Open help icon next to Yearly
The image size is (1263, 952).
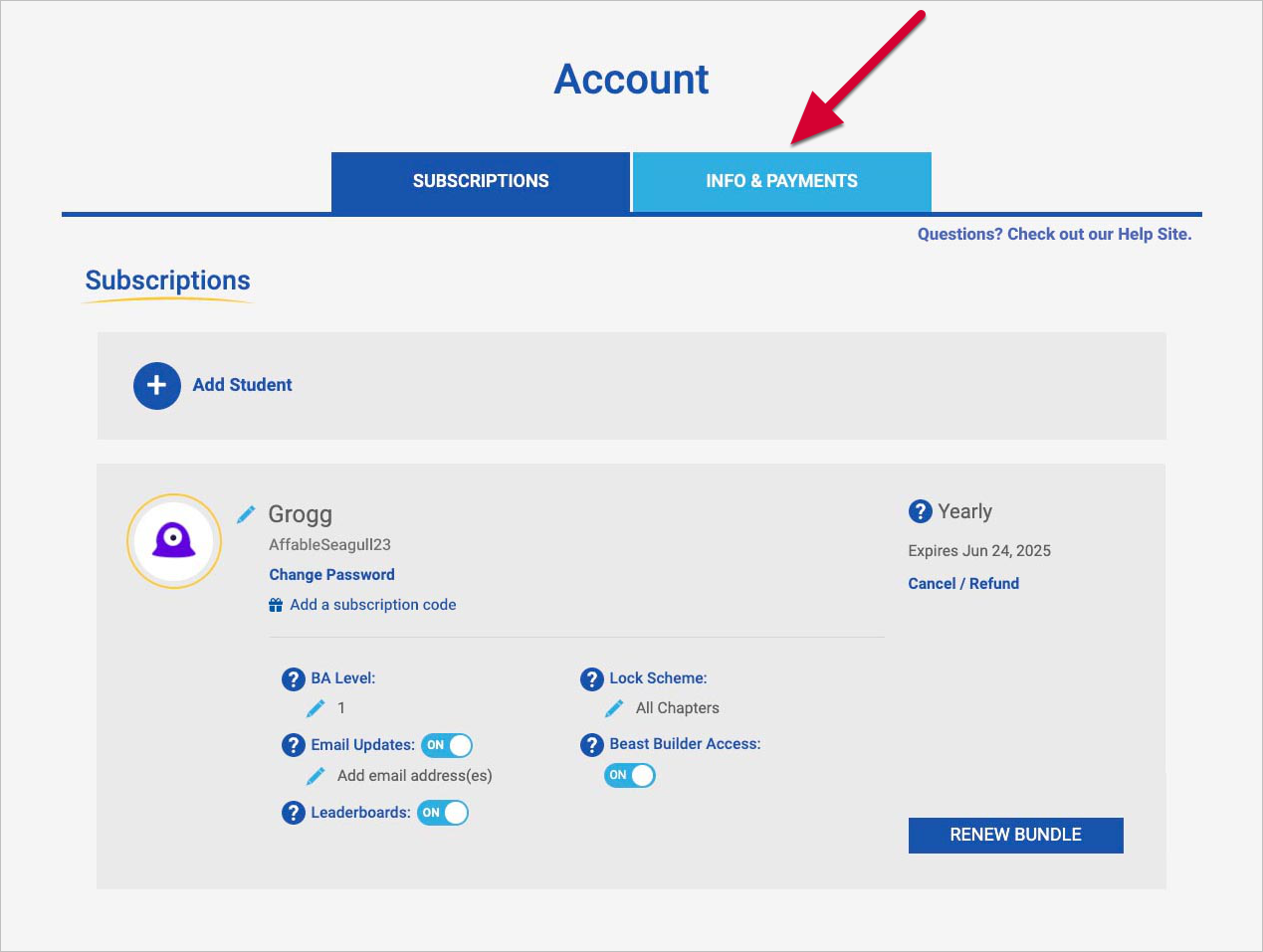click(x=921, y=511)
